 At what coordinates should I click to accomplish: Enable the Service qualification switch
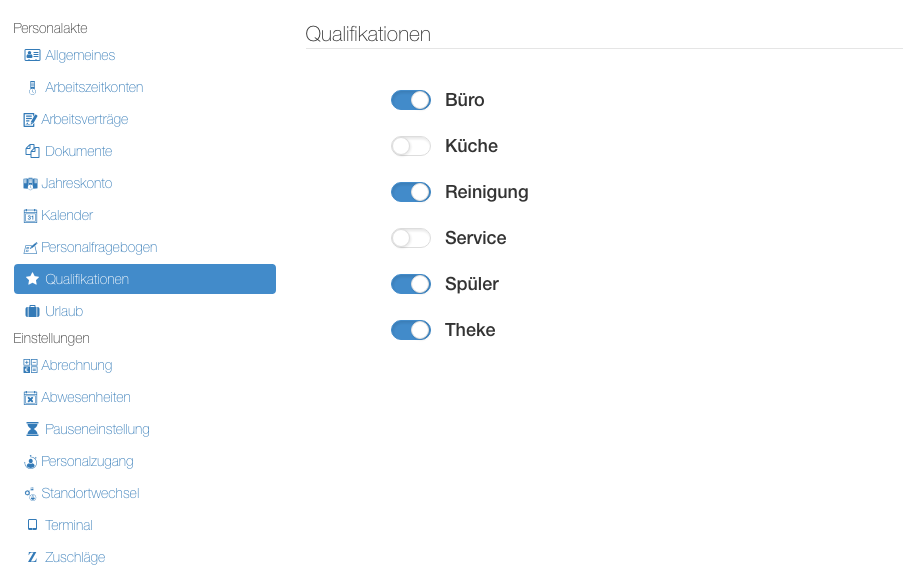click(x=411, y=238)
